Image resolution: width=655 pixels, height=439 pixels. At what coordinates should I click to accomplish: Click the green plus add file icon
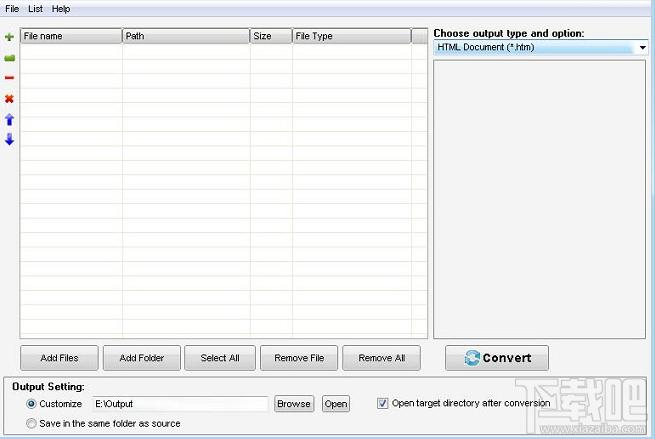[x=9, y=37]
